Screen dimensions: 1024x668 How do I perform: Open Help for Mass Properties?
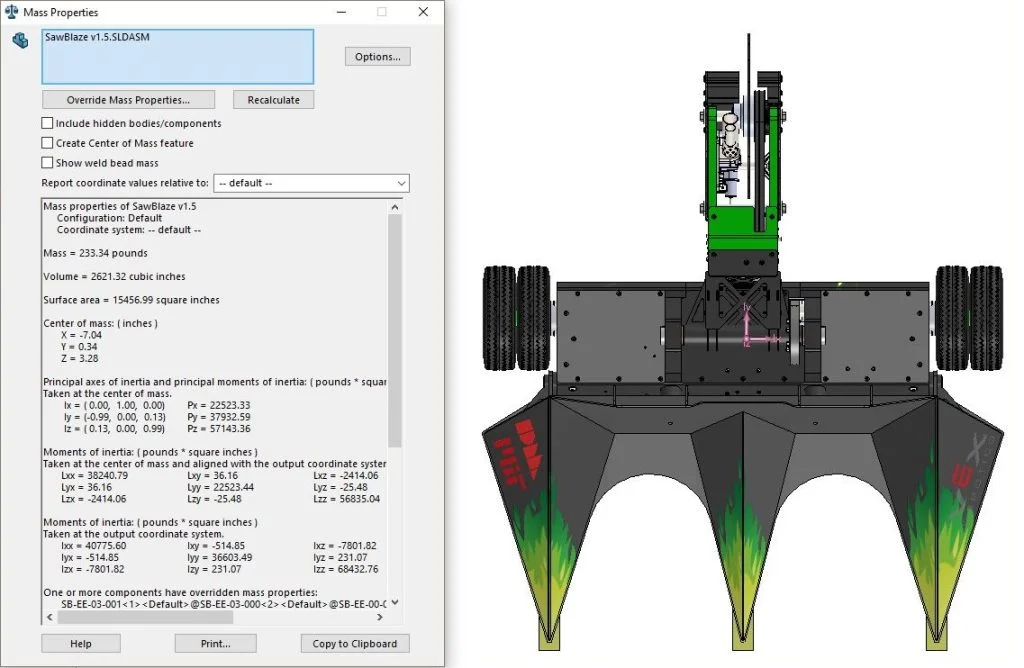(81, 643)
